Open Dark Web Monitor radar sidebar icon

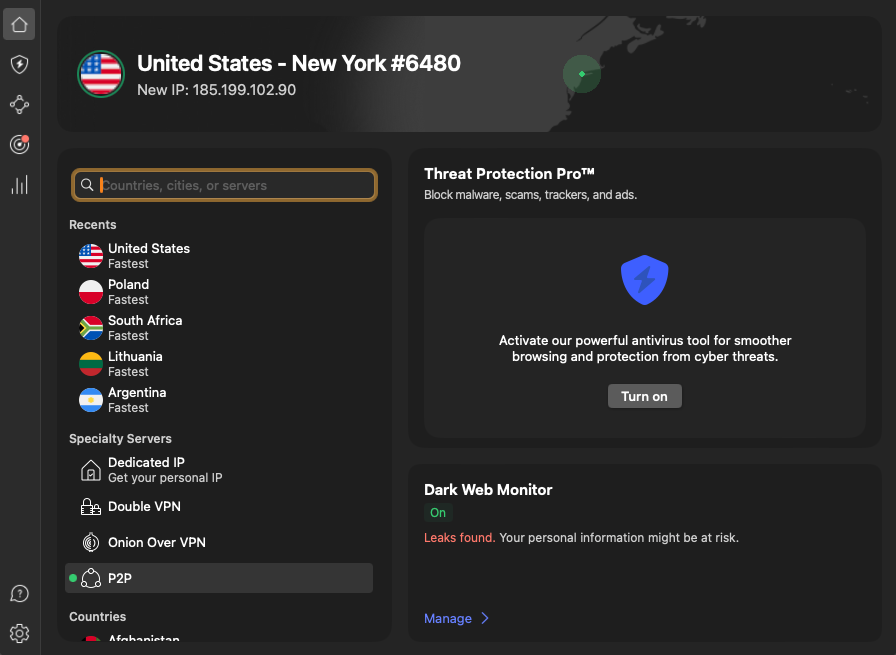(x=19, y=144)
